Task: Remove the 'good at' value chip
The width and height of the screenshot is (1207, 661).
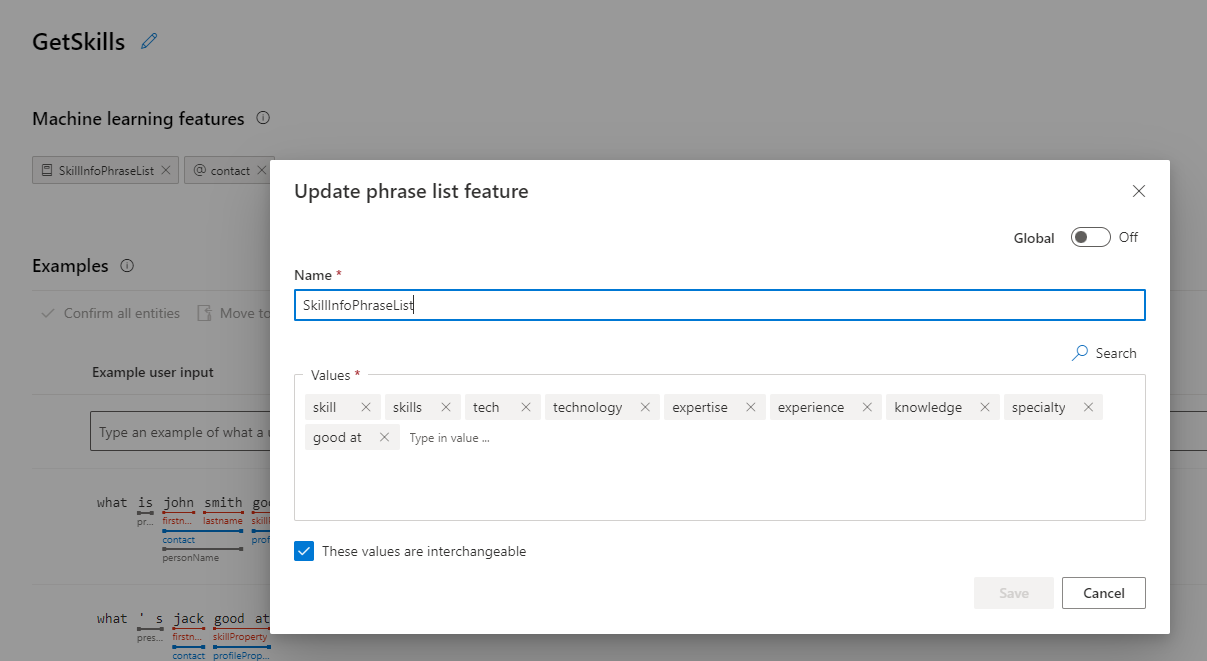Action: pos(384,437)
